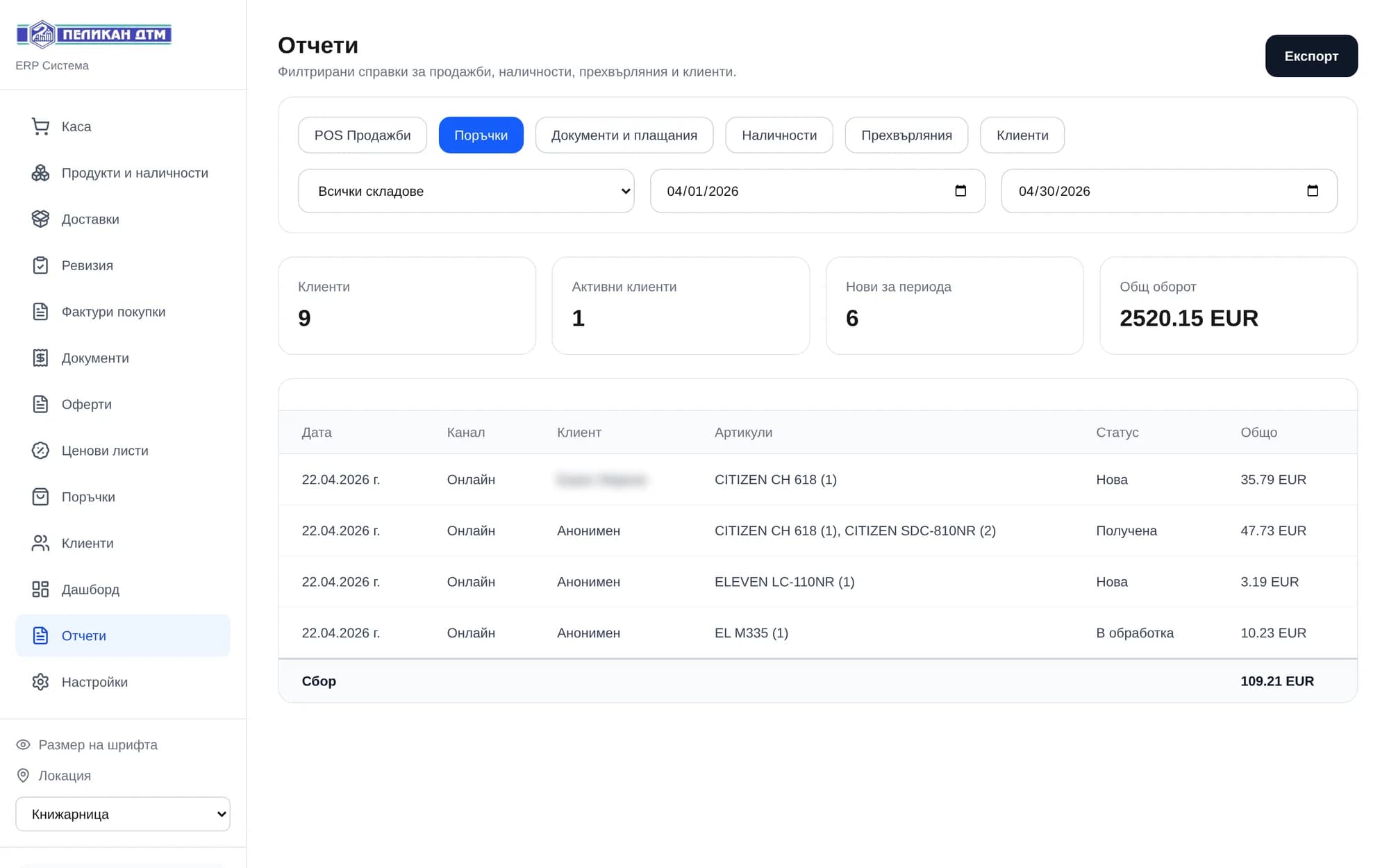Click the eye icon by Размер на шрифта

pos(23,744)
